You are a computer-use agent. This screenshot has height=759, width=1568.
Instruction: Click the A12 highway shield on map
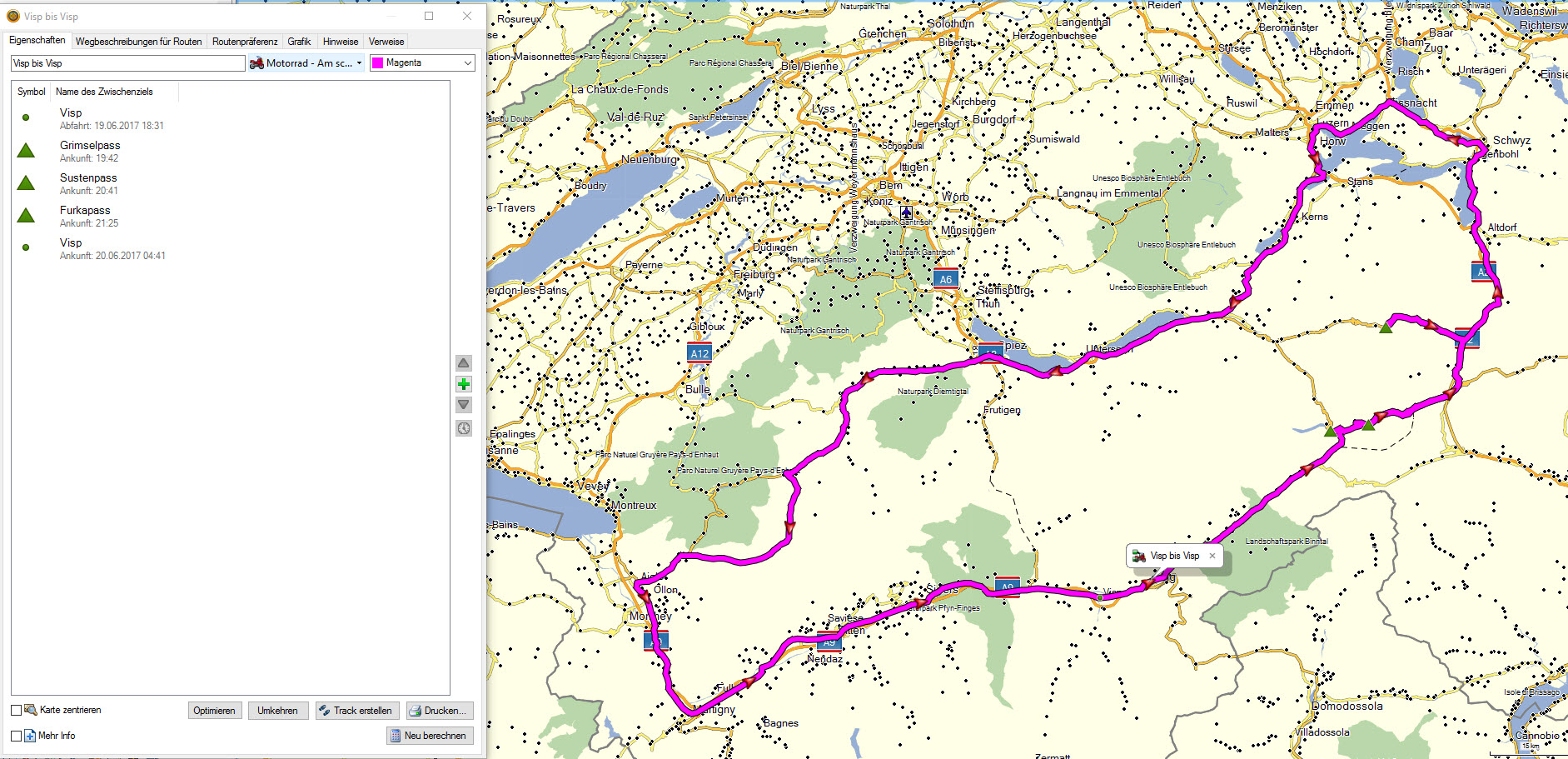pos(699,353)
